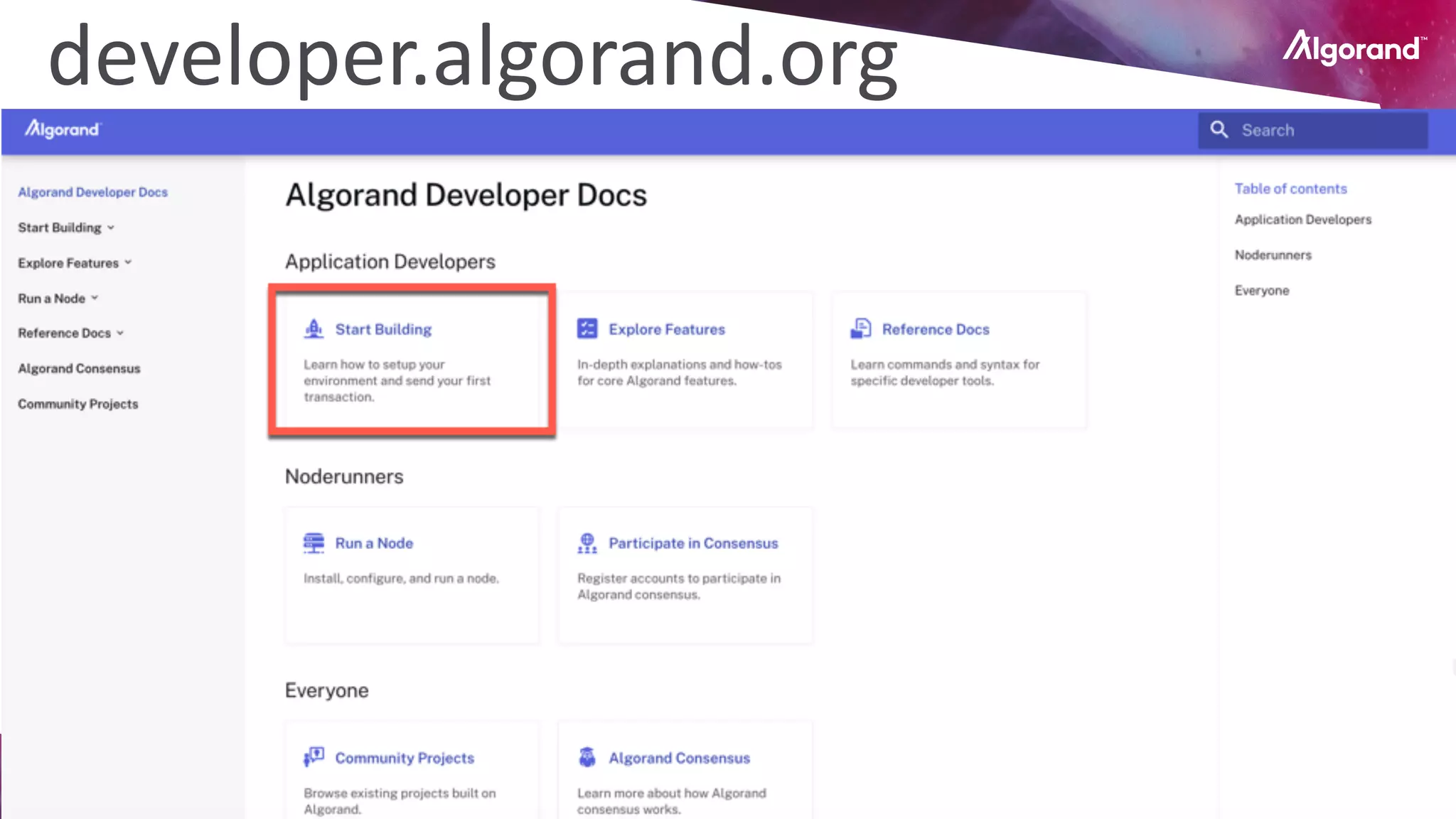The height and width of the screenshot is (819, 1456).
Task: Click 'In-depth explanations and how-tos' description
Action: [x=680, y=373]
